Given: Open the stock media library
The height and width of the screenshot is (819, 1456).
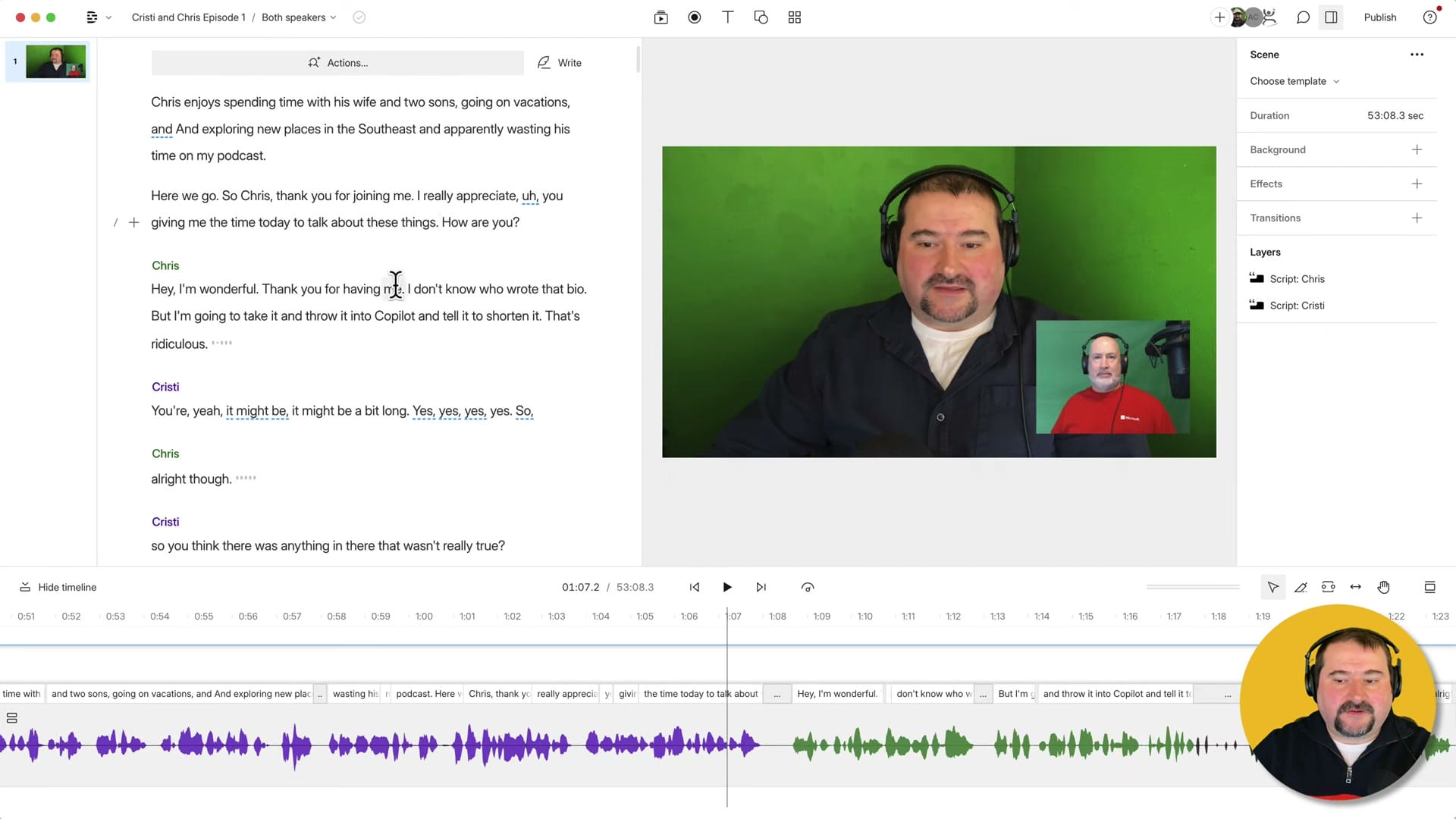Looking at the screenshot, I should coord(661,17).
